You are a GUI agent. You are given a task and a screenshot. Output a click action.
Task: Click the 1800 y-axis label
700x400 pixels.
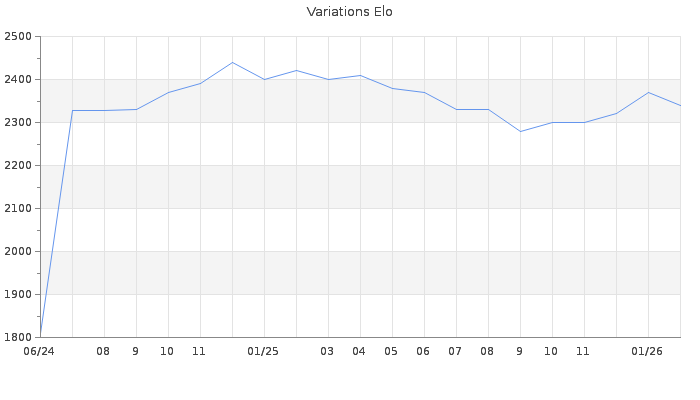coord(19,338)
